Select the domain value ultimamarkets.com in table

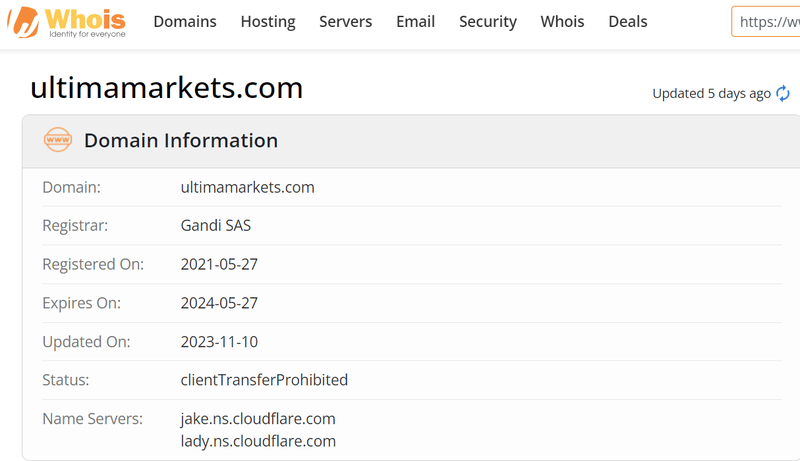click(x=247, y=187)
